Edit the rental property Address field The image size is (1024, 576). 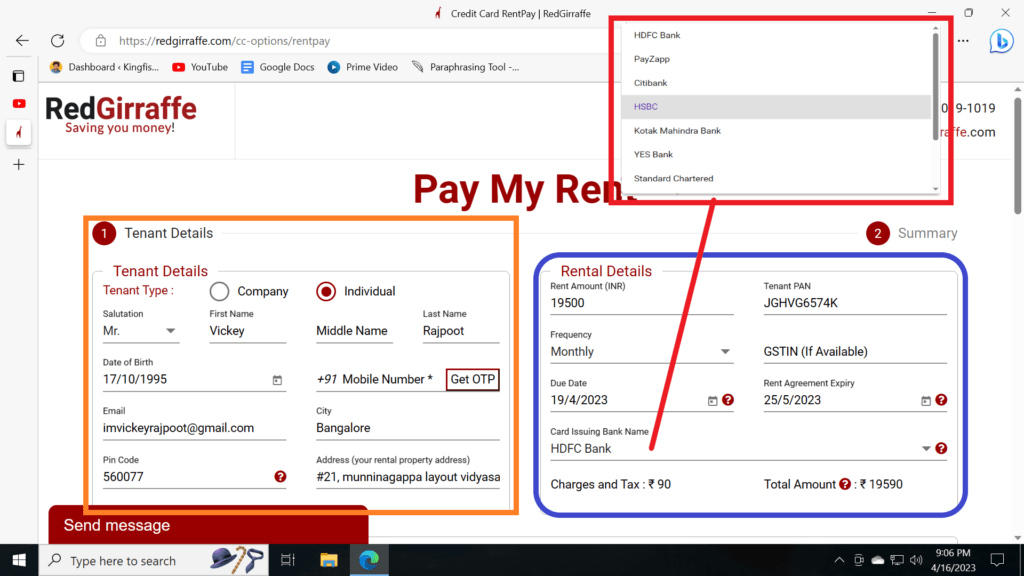click(x=408, y=477)
